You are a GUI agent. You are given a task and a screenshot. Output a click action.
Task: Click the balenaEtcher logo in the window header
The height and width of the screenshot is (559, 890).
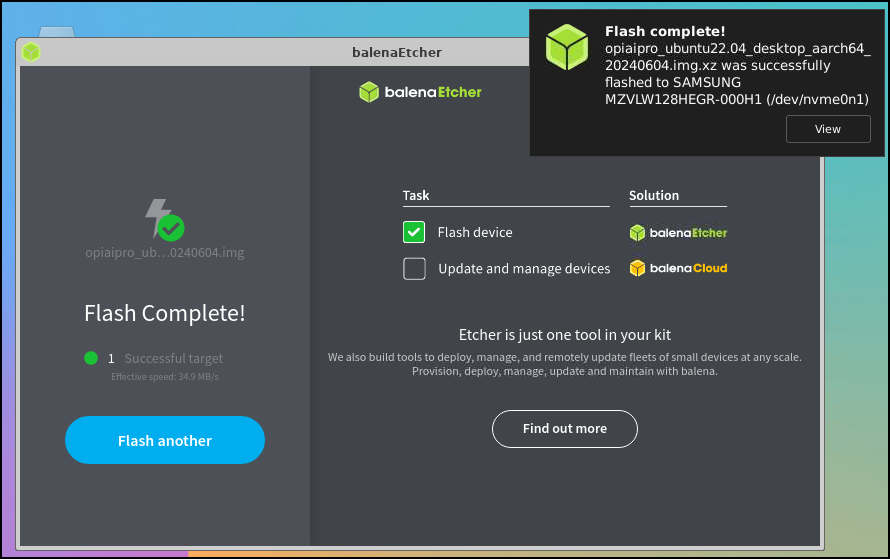pyautogui.click(x=420, y=92)
